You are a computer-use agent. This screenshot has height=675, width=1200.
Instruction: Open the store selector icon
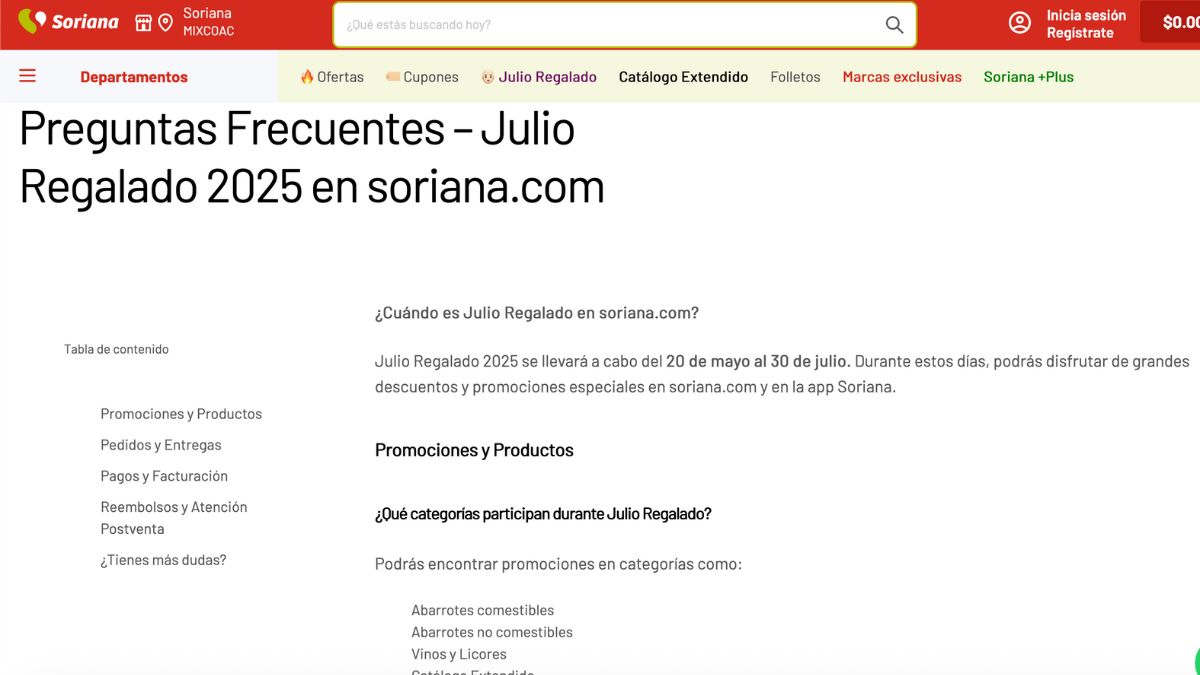click(144, 22)
